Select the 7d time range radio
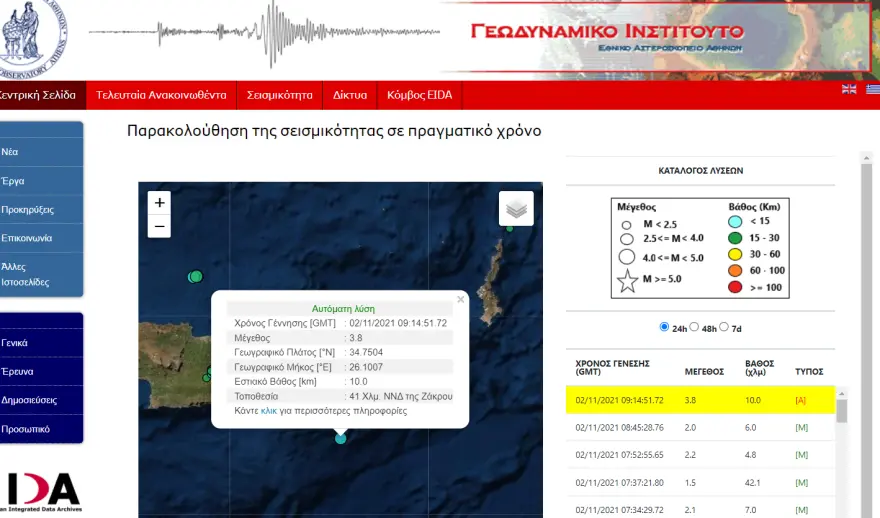This screenshot has width=880, height=518. pos(723,327)
